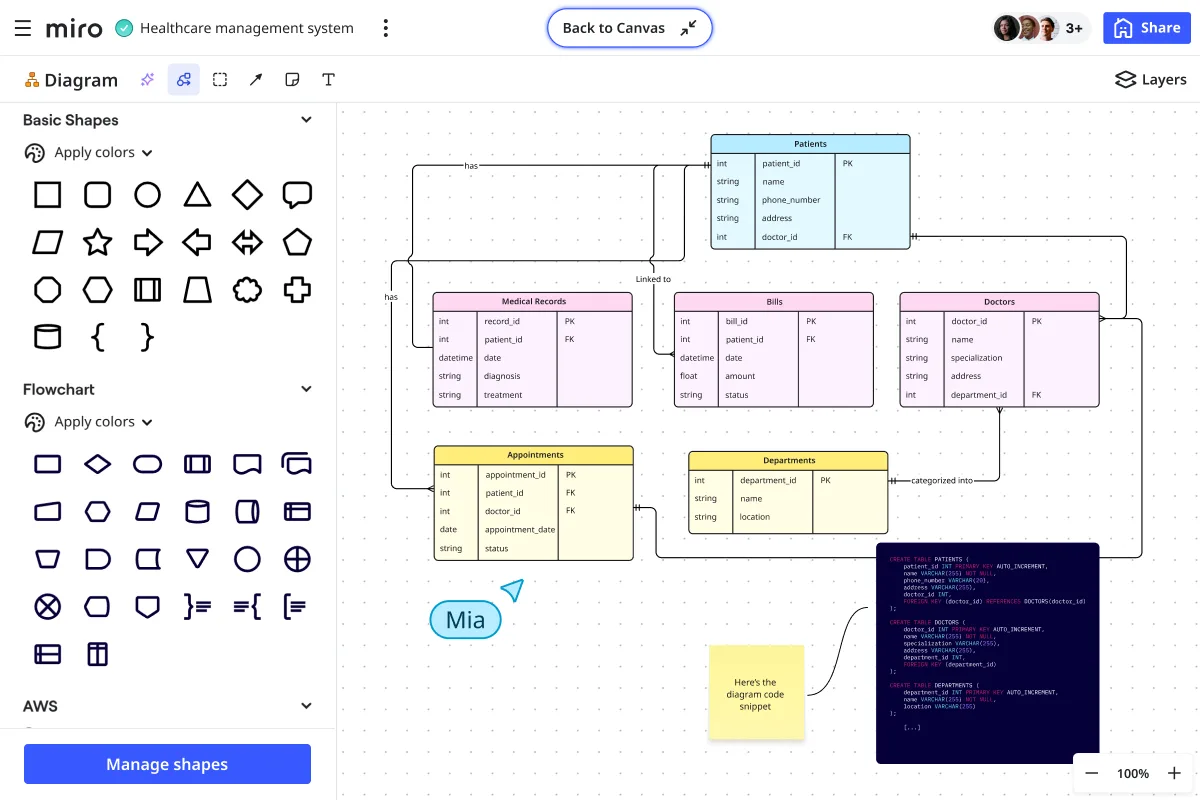Viewport: 1200px width, 800px height.
Task: Pick the sticky note tool
Action: tap(292, 80)
